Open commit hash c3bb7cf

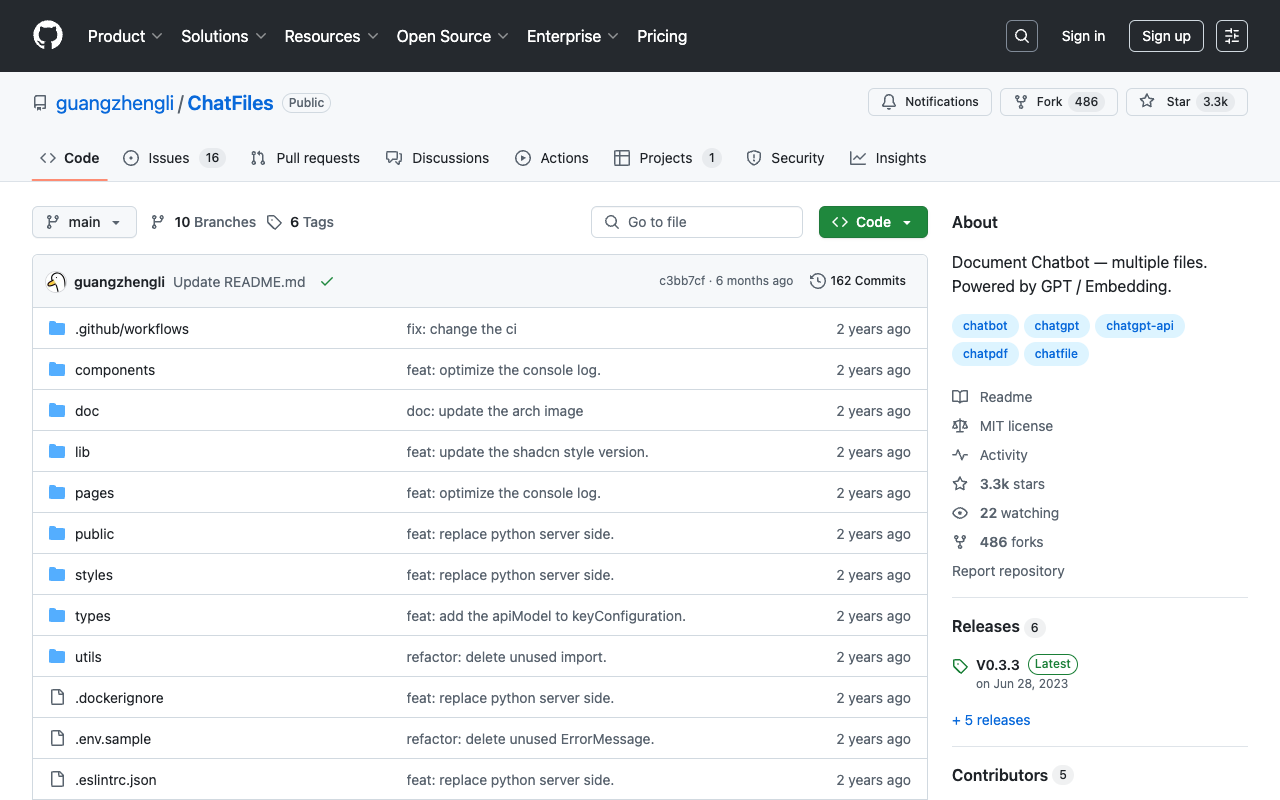pos(682,281)
